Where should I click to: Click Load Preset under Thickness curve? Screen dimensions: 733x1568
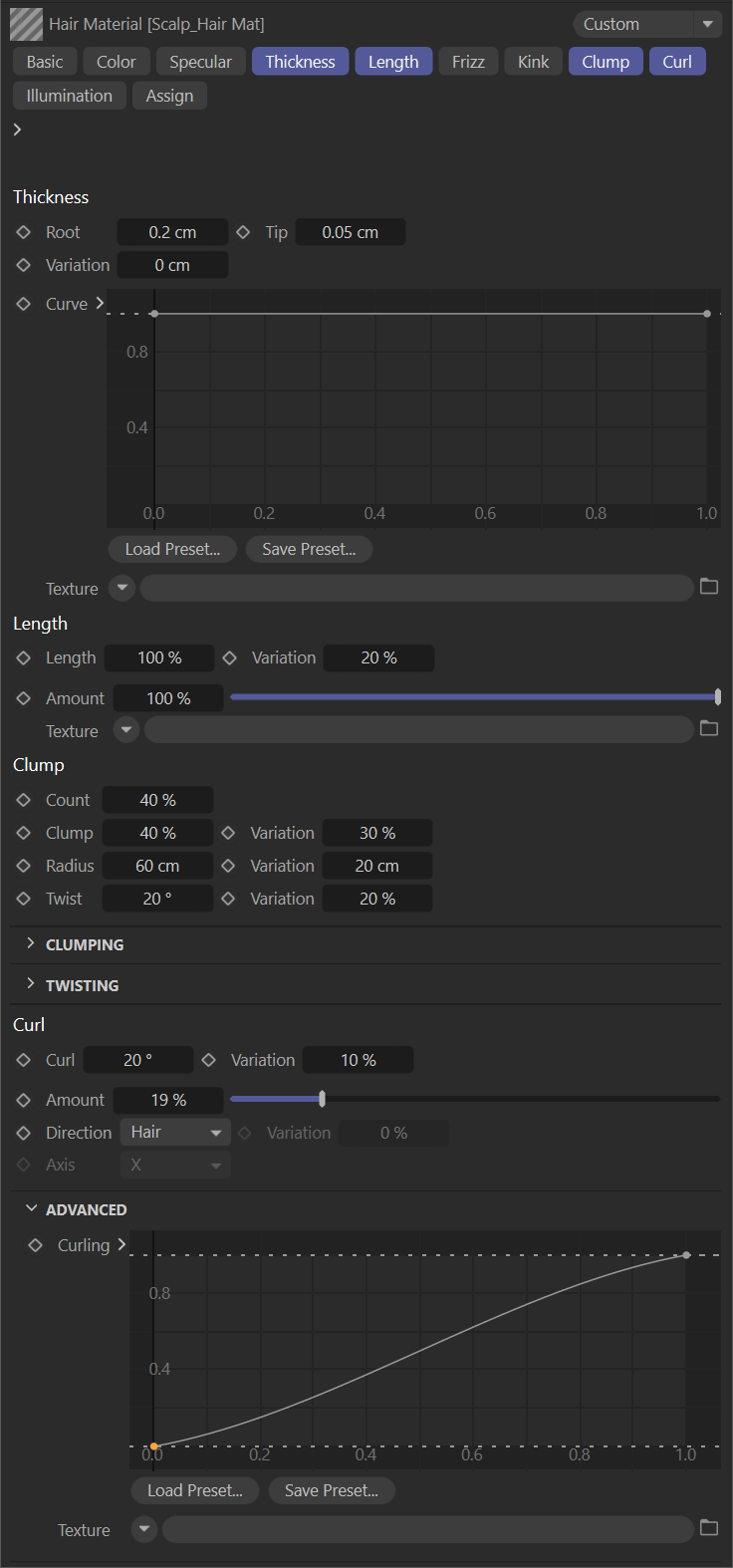[172, 549]
